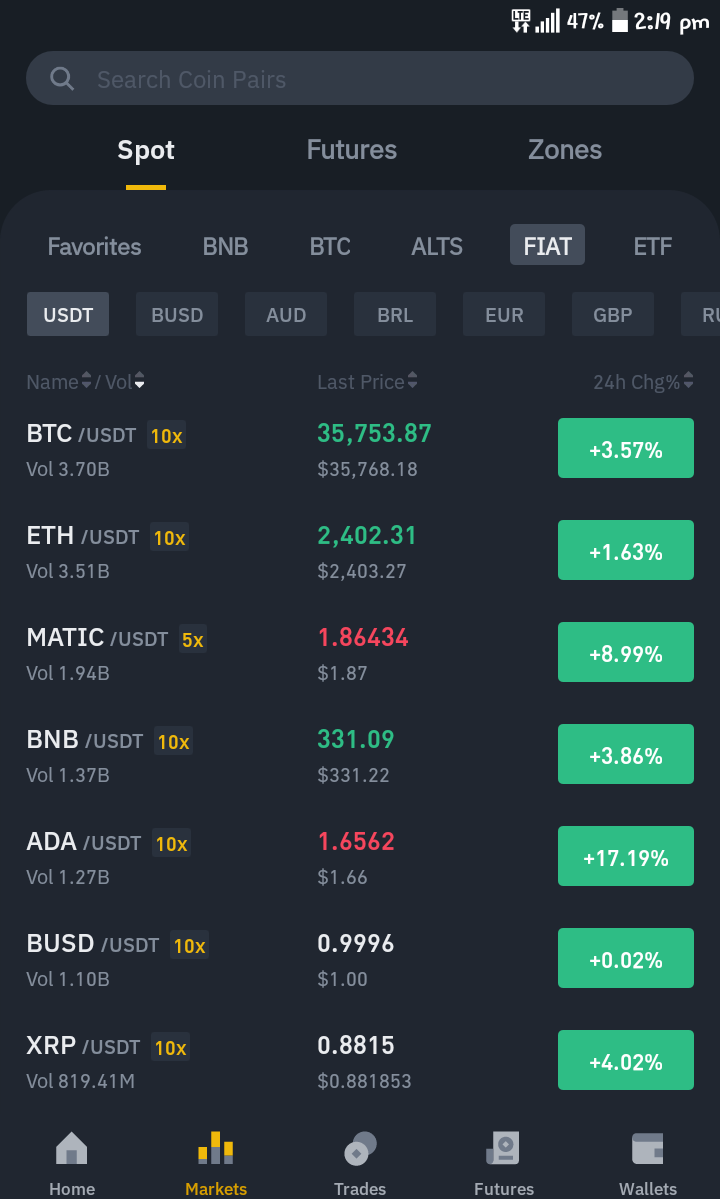Screen dimensions: 720x1199
Task: Sort the list by Name arrows
Action: (x=86, y=380)
